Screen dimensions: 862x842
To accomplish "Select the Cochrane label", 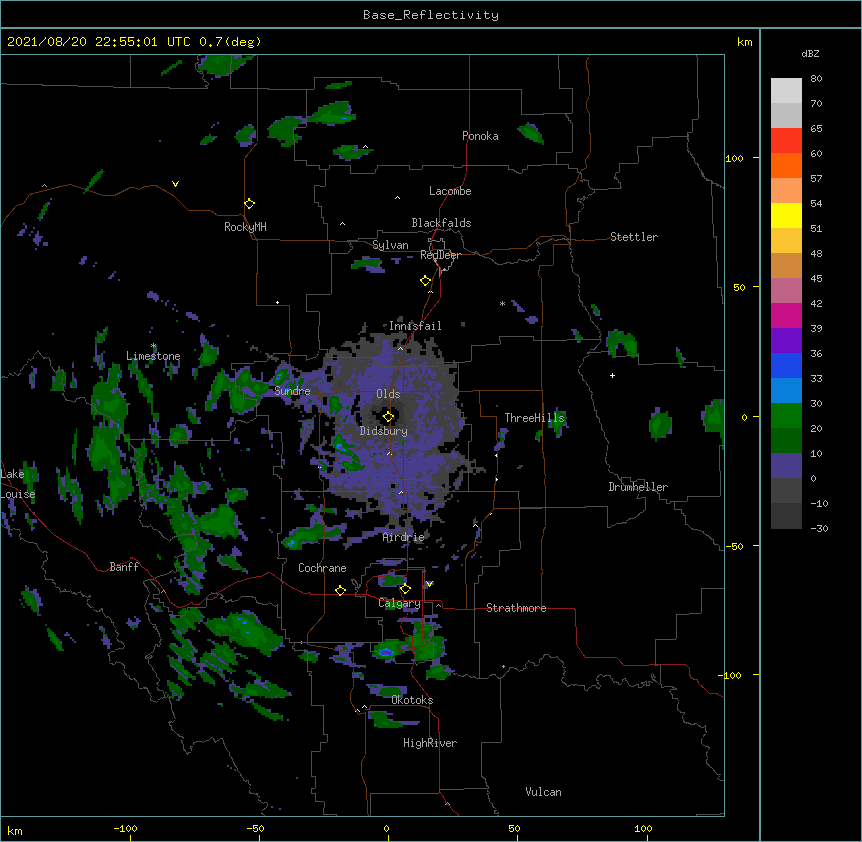I will point(322,568).
